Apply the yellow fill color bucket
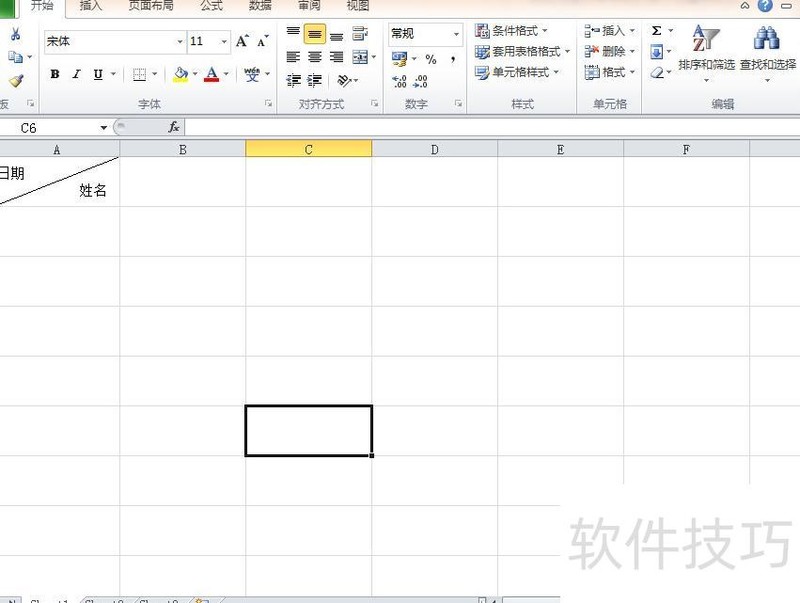 click(180, 74)
